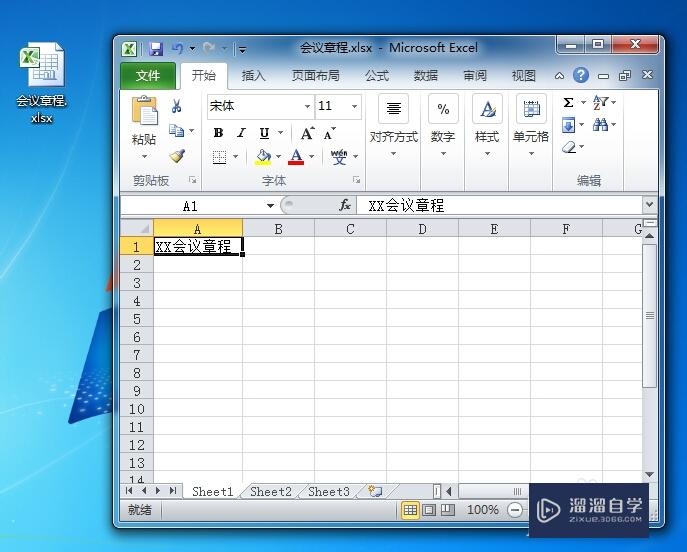Click the Cut scissors icon
Screen dimensions: 687x552
click(x=177, y=106)
